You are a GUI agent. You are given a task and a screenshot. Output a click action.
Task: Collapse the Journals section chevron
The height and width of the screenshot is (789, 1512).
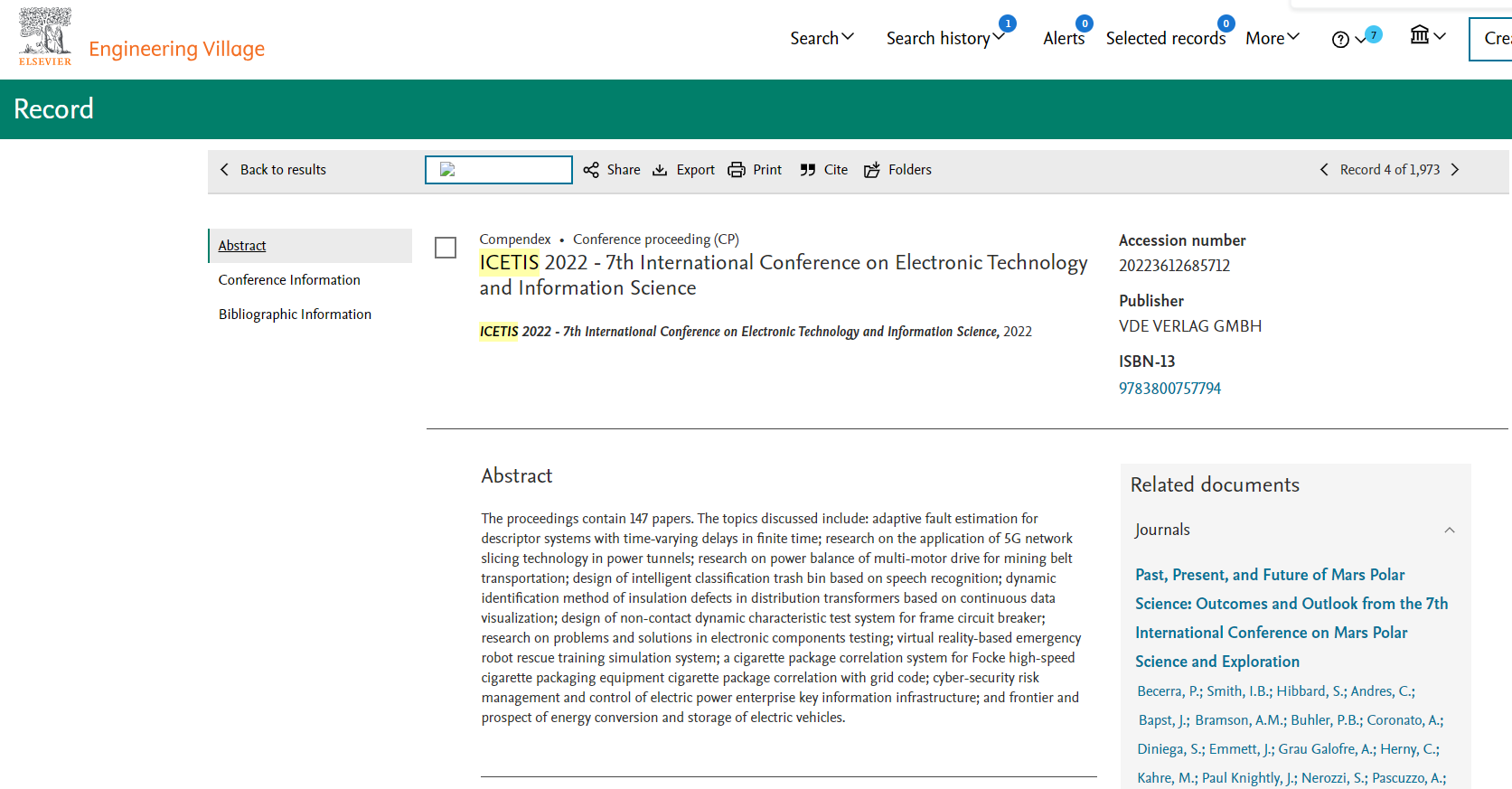(x=1450, y=531)
